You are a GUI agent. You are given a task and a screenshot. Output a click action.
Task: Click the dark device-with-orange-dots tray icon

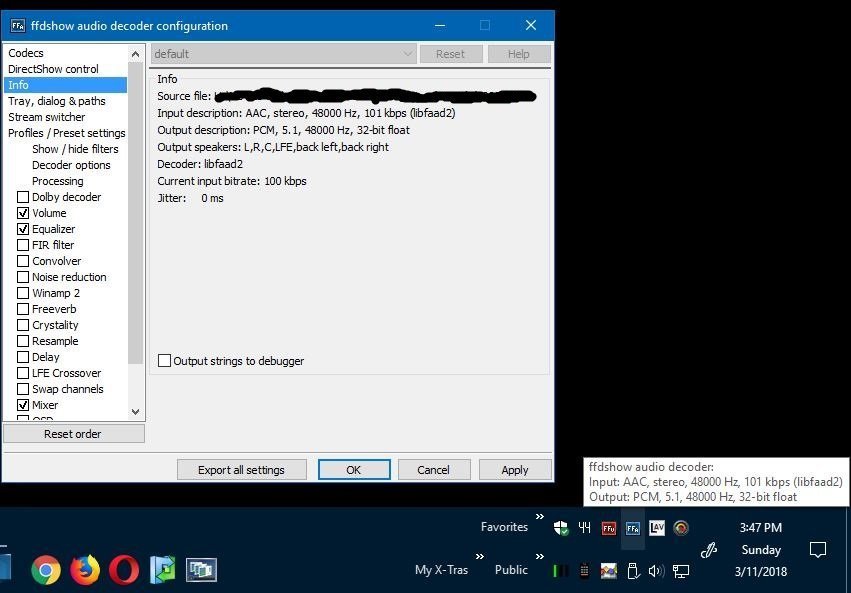click(x=585, y=571)
